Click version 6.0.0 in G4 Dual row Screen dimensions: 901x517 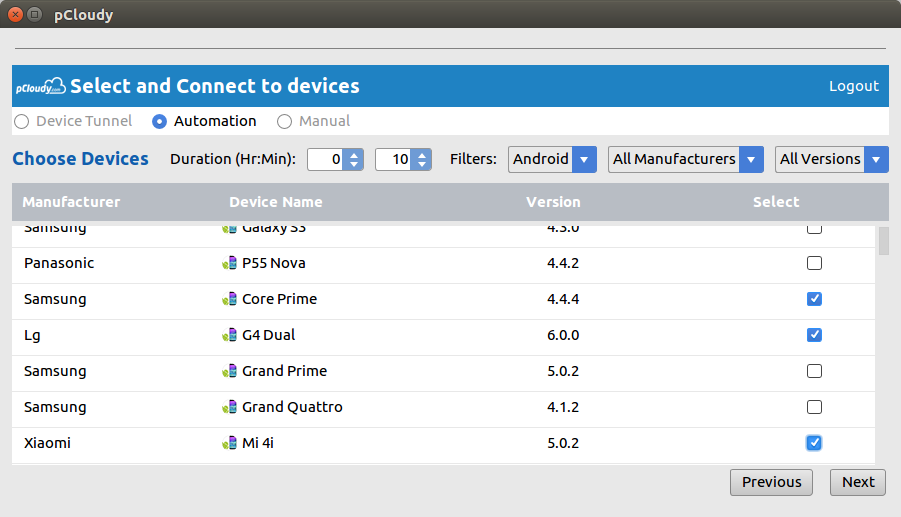coord(563,335)
